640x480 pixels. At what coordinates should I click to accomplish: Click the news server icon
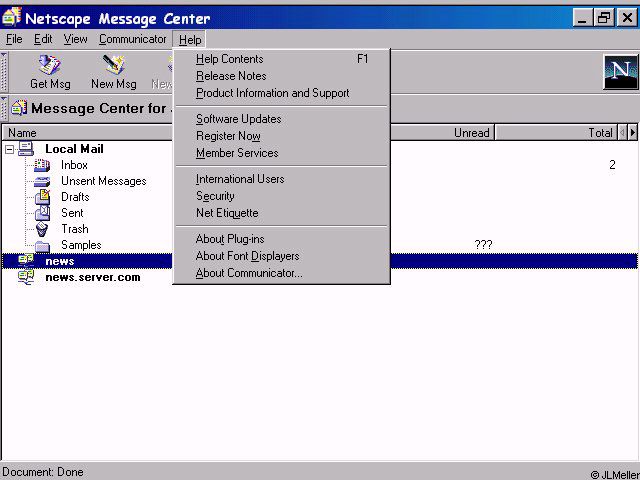26,261
